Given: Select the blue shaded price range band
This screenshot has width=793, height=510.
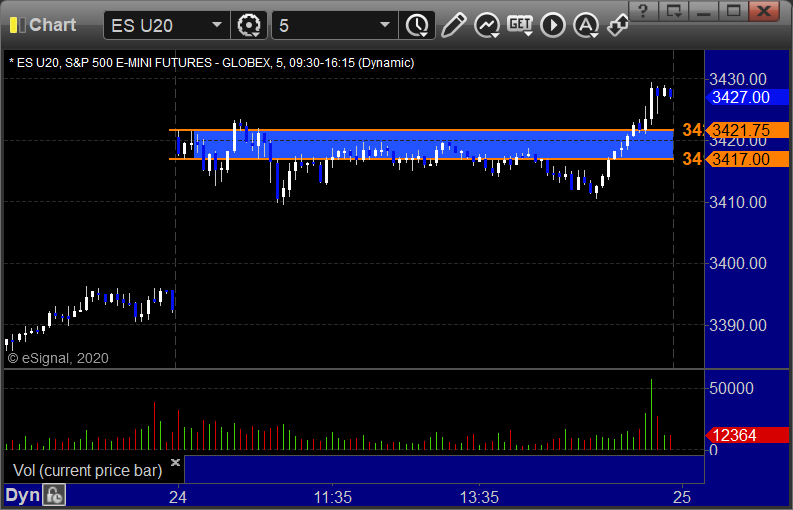Looking at the screenshot, I should click(x=434, y=145).
